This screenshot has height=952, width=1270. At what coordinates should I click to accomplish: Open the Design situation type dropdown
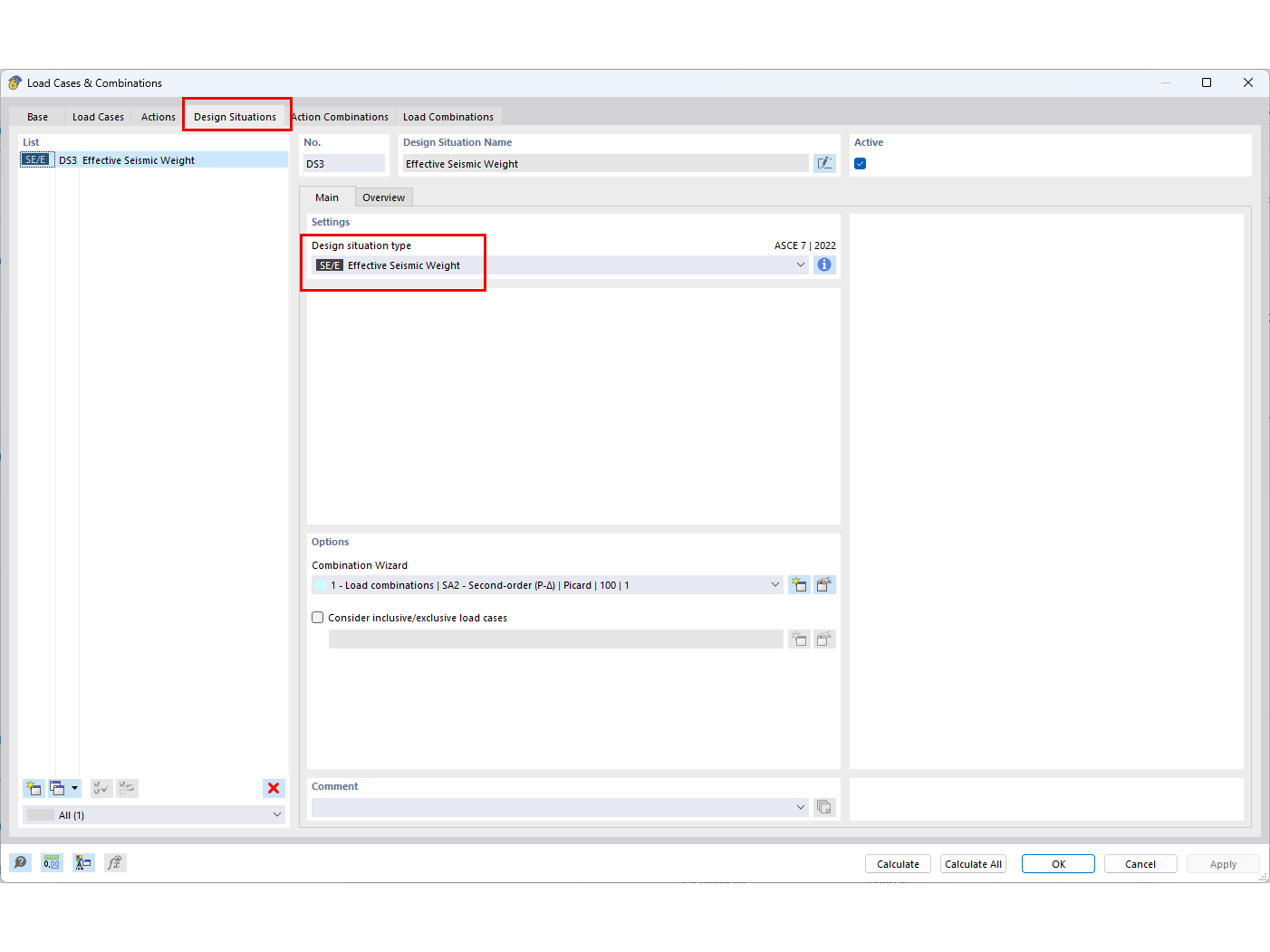pos(801,264)
